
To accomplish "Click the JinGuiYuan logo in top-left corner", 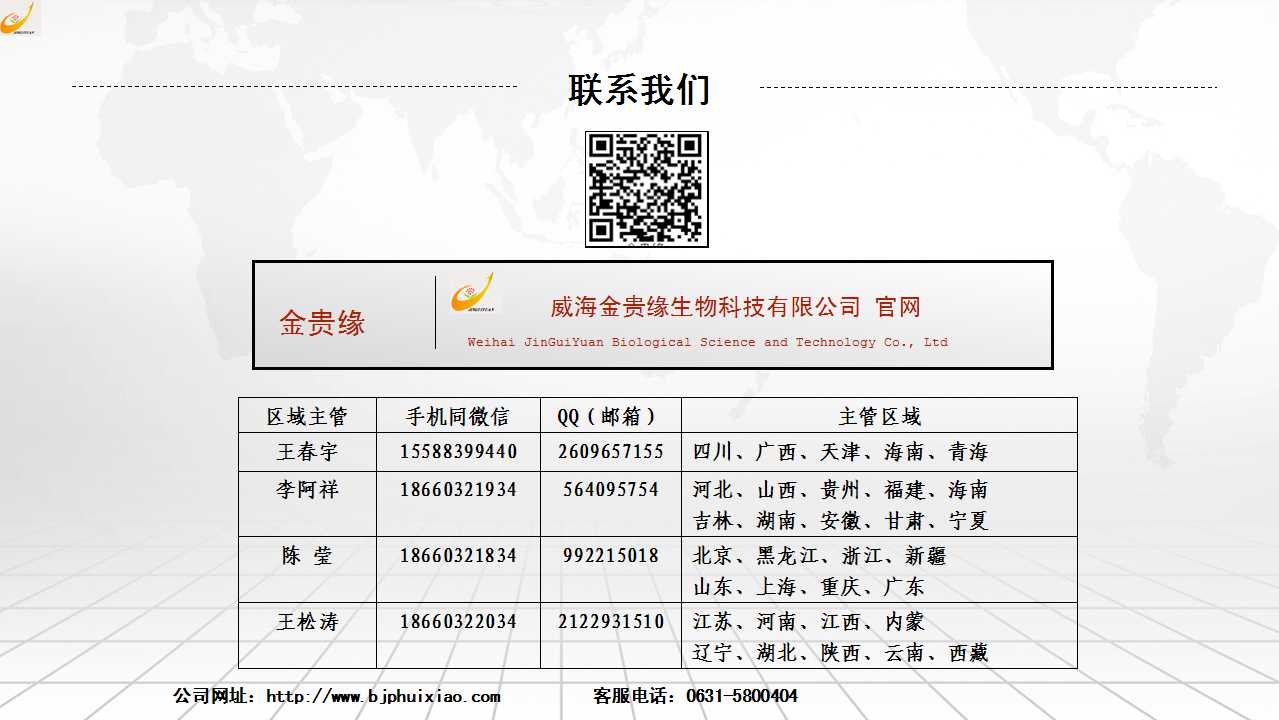I will (18, 18).
